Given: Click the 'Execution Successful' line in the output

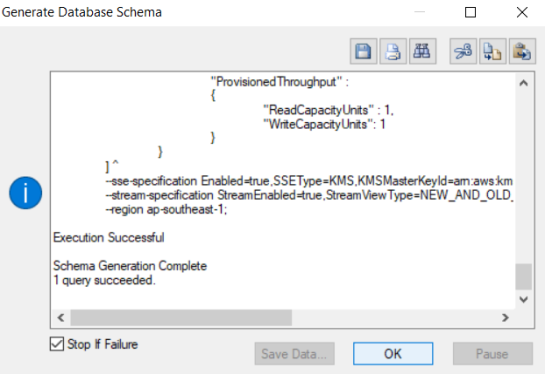Looking at the screenshot, I should pos(108,238).
